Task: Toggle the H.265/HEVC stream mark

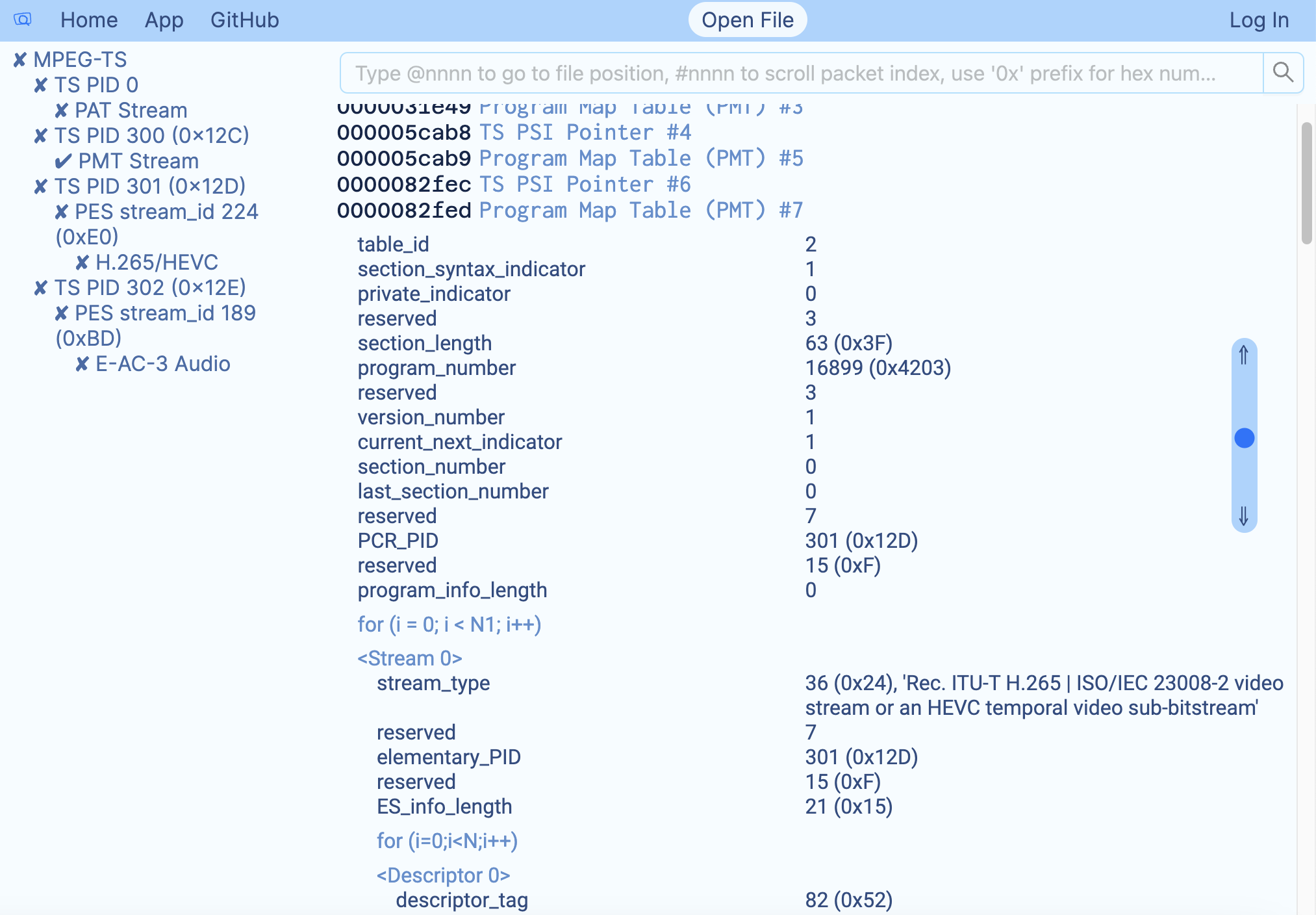Action: [x=81, y=263]
